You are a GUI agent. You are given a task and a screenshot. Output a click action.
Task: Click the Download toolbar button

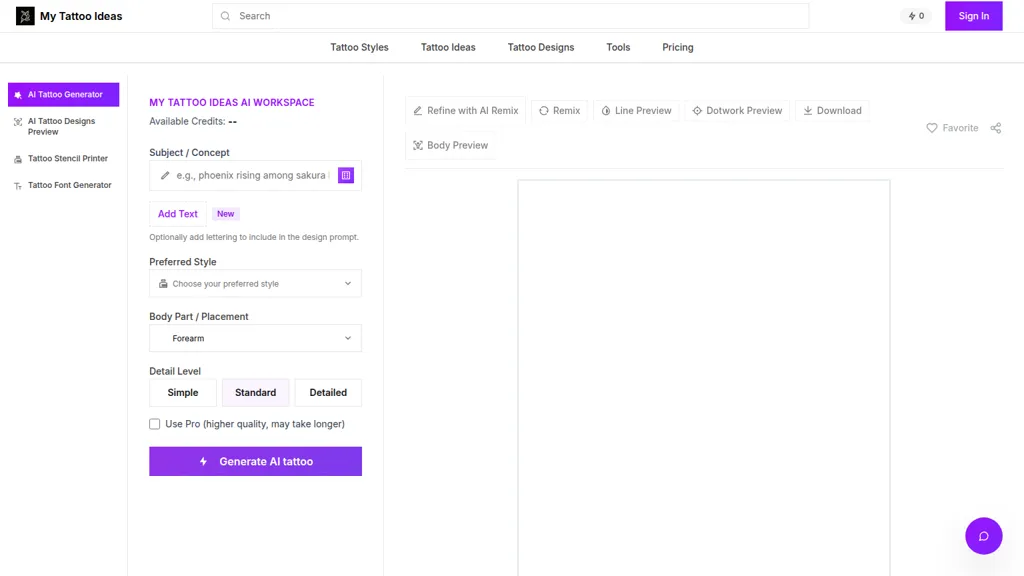[832, 110]
